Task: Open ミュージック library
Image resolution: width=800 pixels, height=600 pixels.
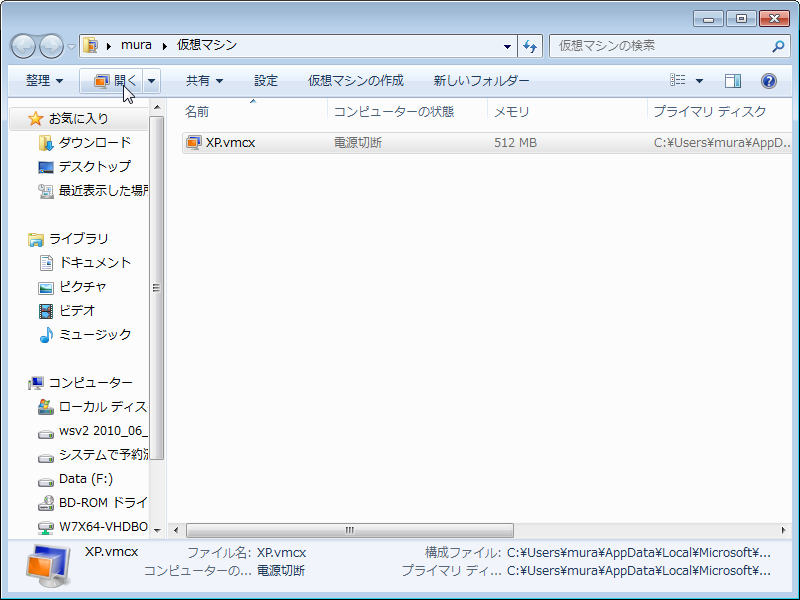Action: (95, 335)
